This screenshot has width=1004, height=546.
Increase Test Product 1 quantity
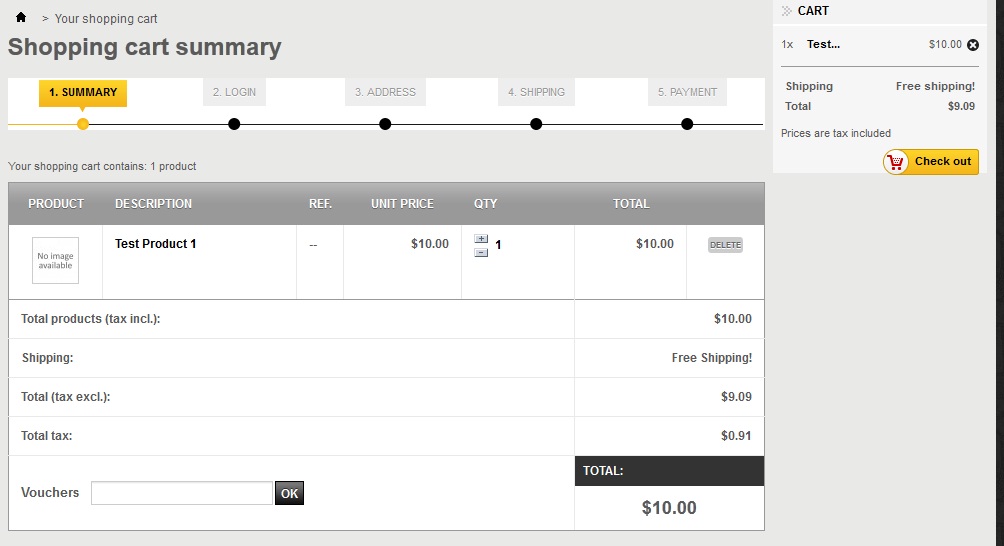pos(481,239)
